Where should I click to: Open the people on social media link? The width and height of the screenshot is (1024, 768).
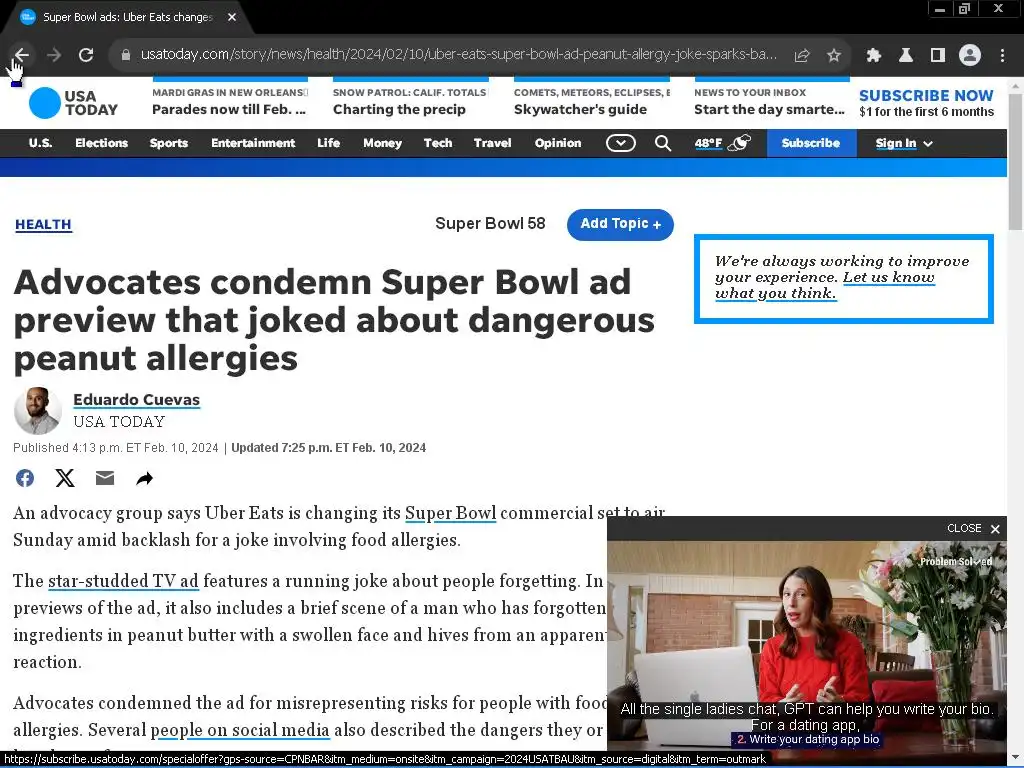[240, 729]
